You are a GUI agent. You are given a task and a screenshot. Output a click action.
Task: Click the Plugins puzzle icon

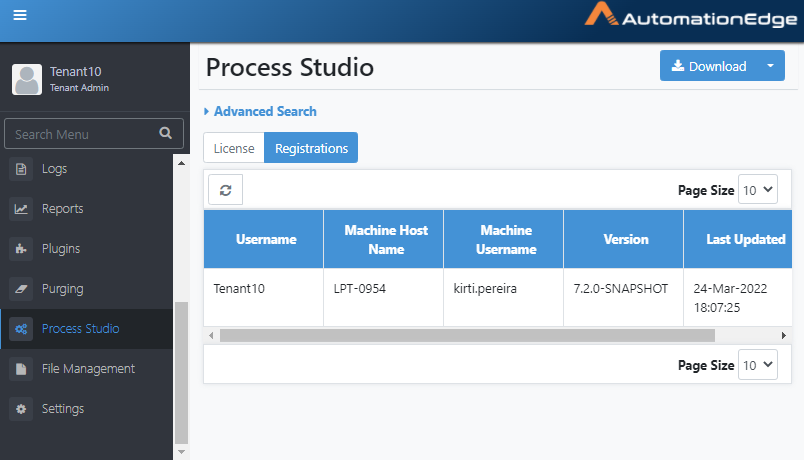[21, 249]
